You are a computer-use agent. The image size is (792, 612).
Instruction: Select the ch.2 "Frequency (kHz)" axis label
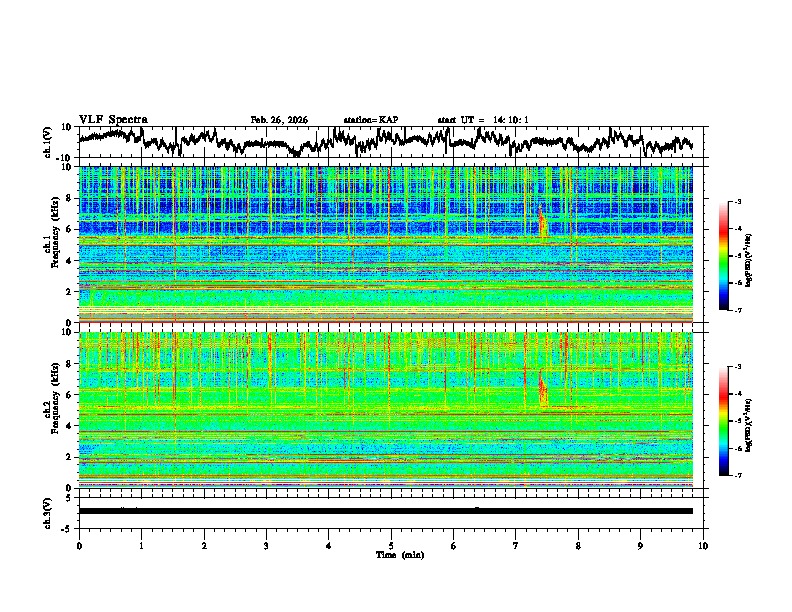(x=56, y=397)
